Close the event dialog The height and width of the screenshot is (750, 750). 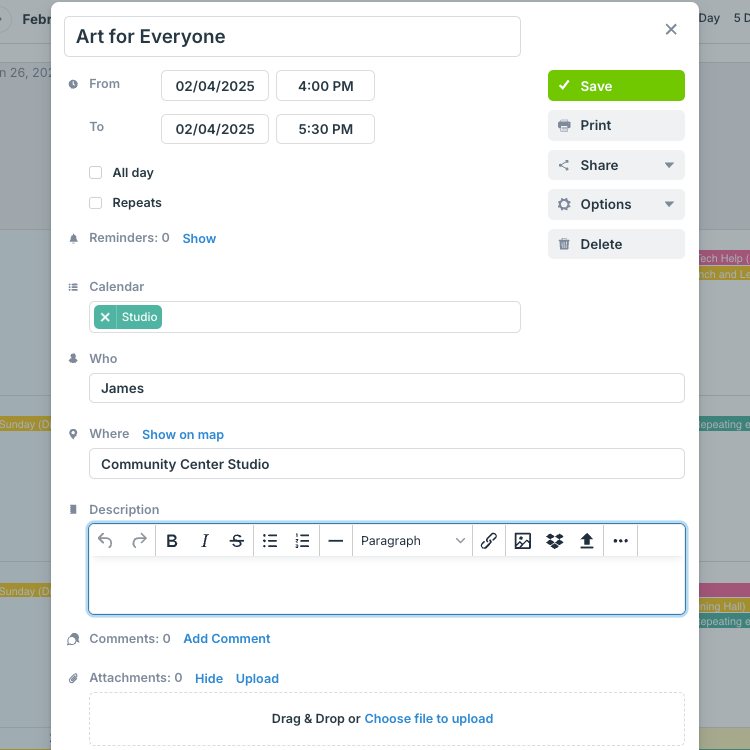(671, 29)
